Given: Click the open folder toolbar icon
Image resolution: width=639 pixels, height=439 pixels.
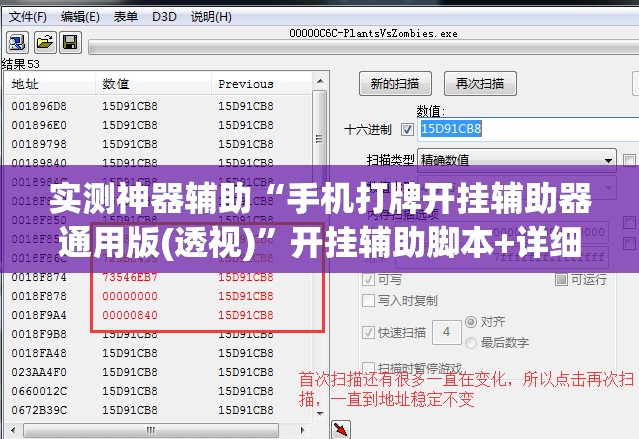Looking at the screenshot, I should click(44, 42).
